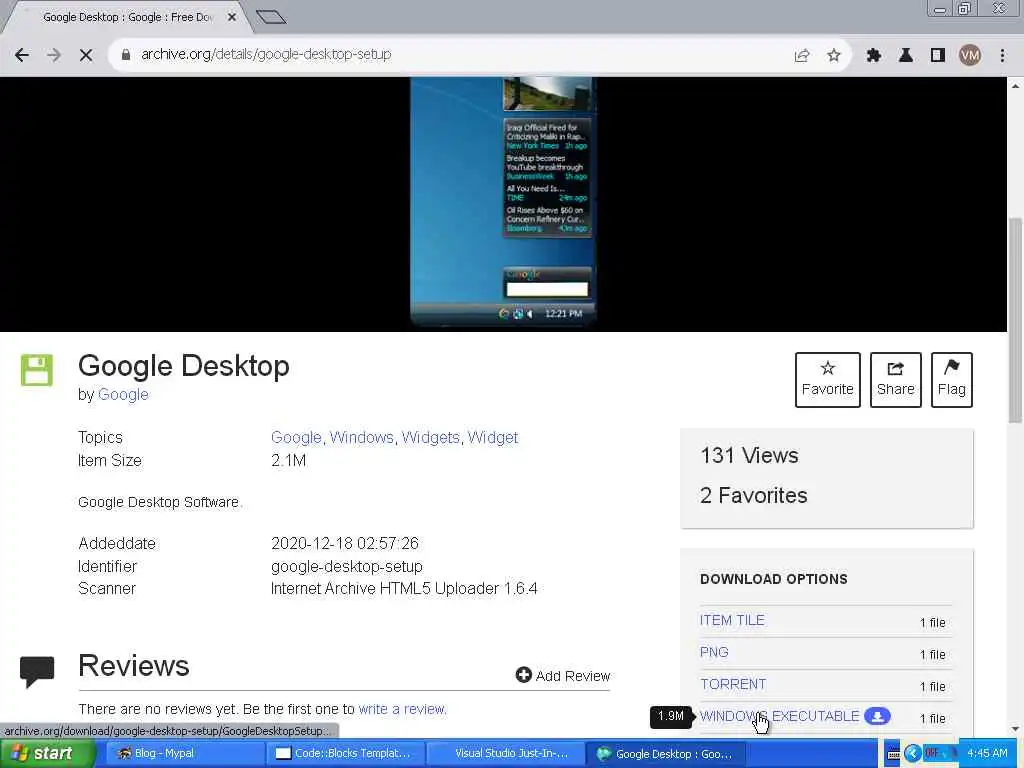Switch to Code::Blocks Template taskbar window
Viewport: 1024px width, 768px height.
pos(344,754)
